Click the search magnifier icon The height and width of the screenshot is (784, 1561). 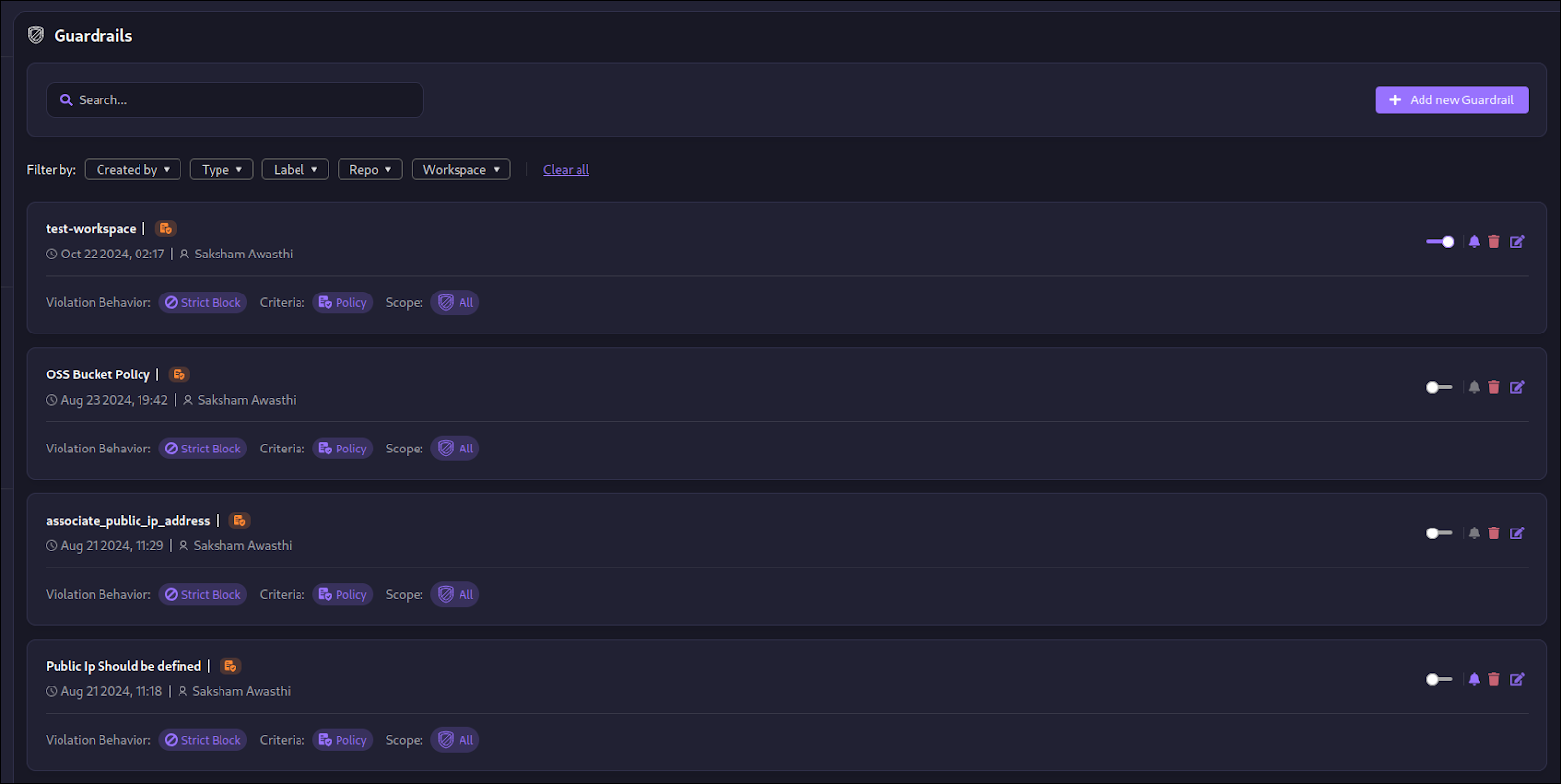click(x=66, y=99)
